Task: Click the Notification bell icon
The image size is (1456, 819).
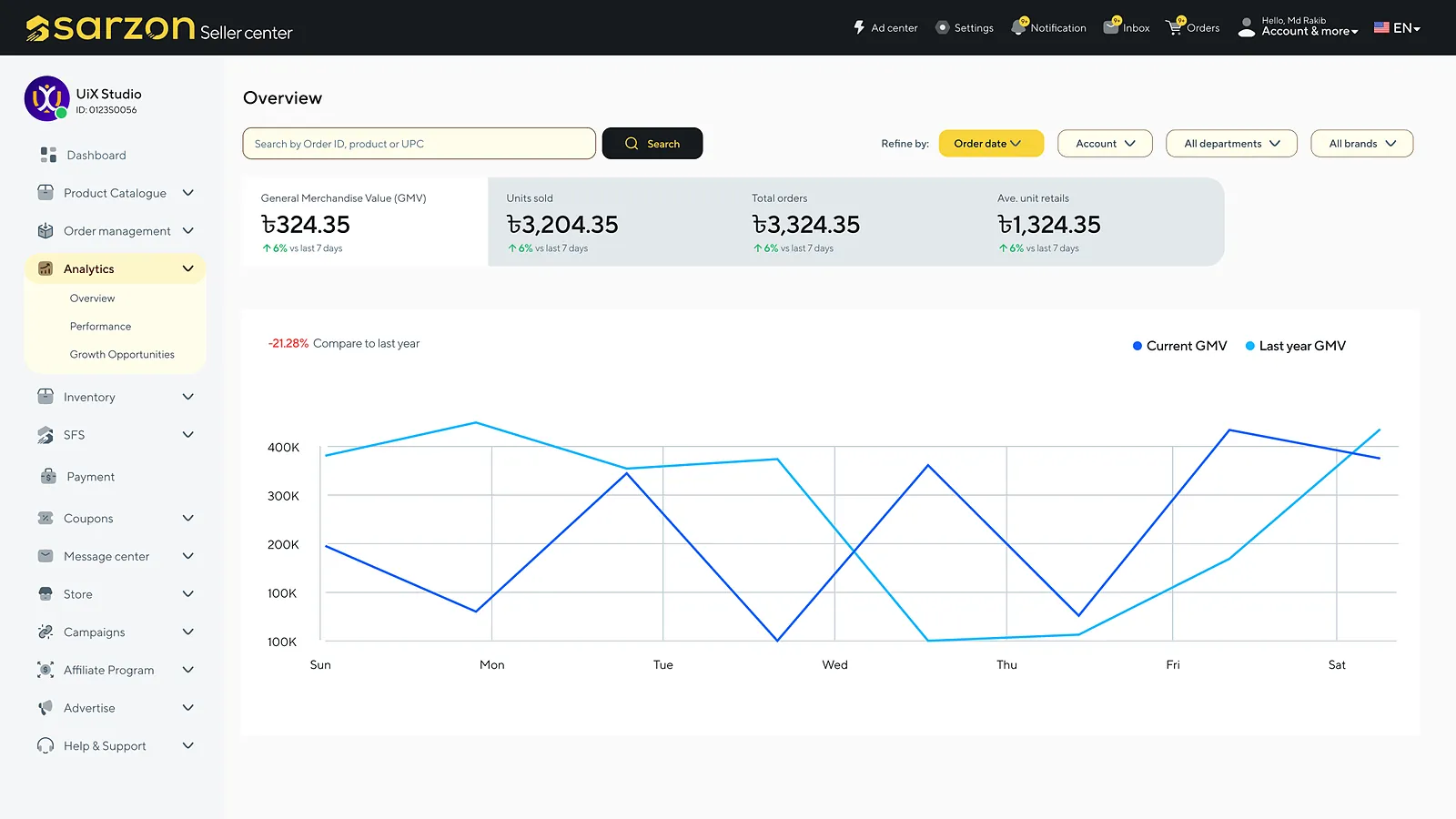Action: pos(1019,27)
